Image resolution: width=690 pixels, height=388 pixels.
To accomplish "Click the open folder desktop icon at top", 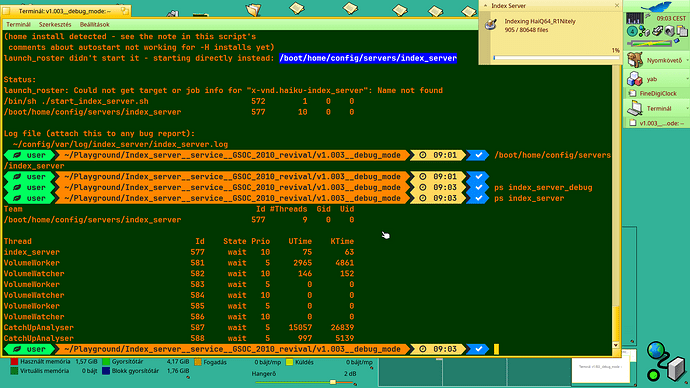I will point(253,9).
